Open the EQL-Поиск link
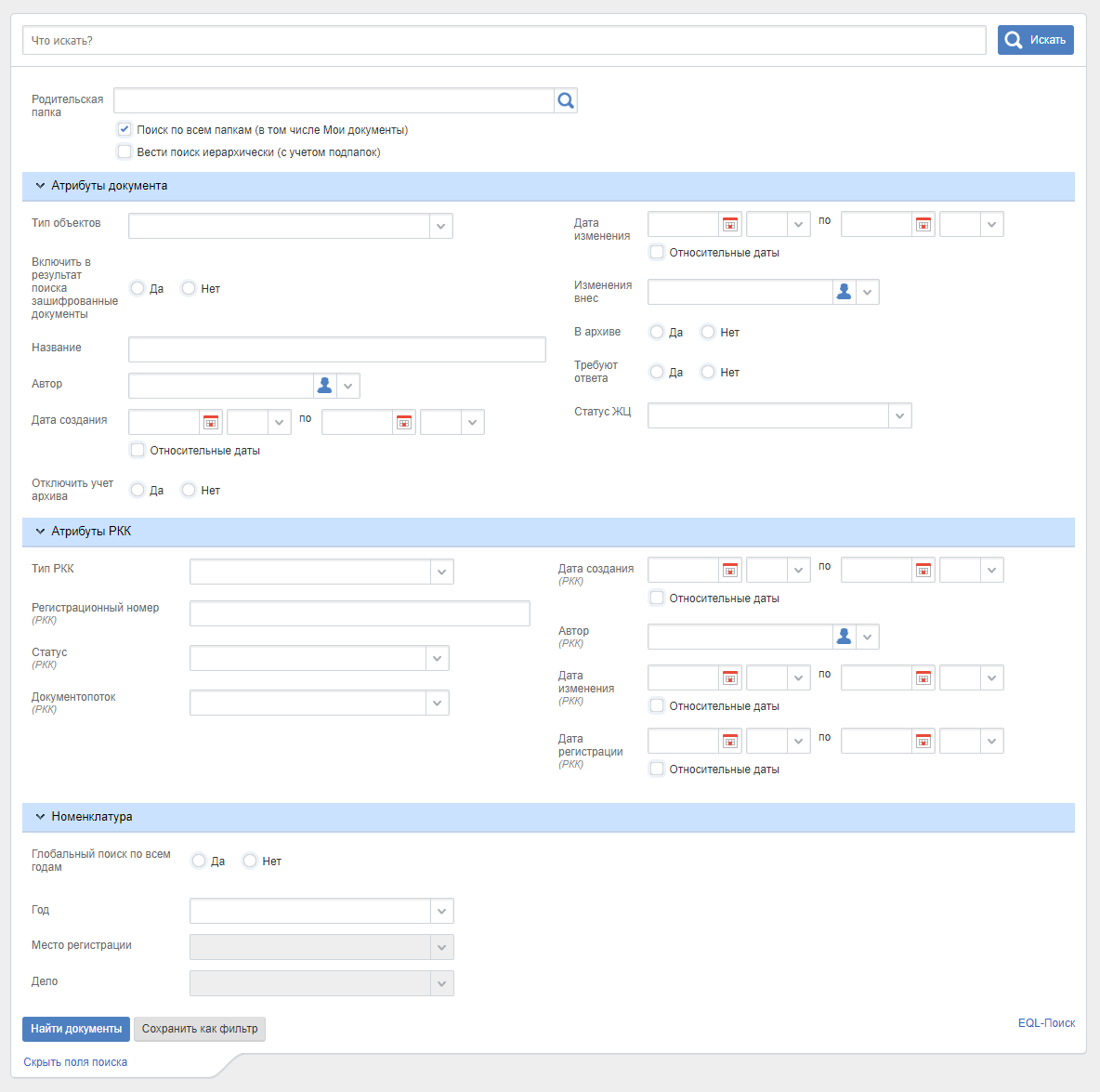Viewport: 1100px width, 1092px height. [1046, 1023]
